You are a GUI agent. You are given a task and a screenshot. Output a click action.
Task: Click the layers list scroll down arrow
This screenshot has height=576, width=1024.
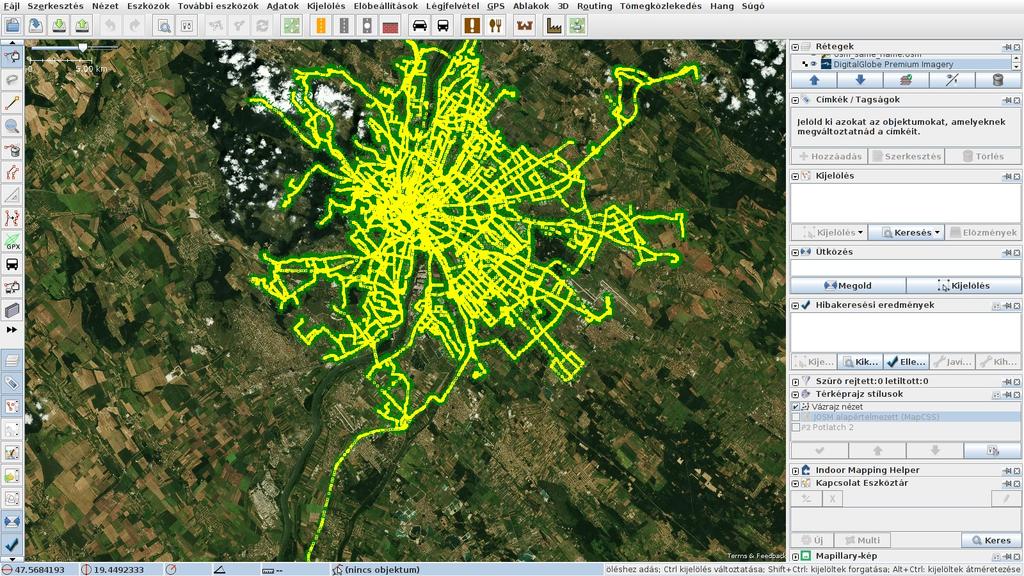point(1016,67)
